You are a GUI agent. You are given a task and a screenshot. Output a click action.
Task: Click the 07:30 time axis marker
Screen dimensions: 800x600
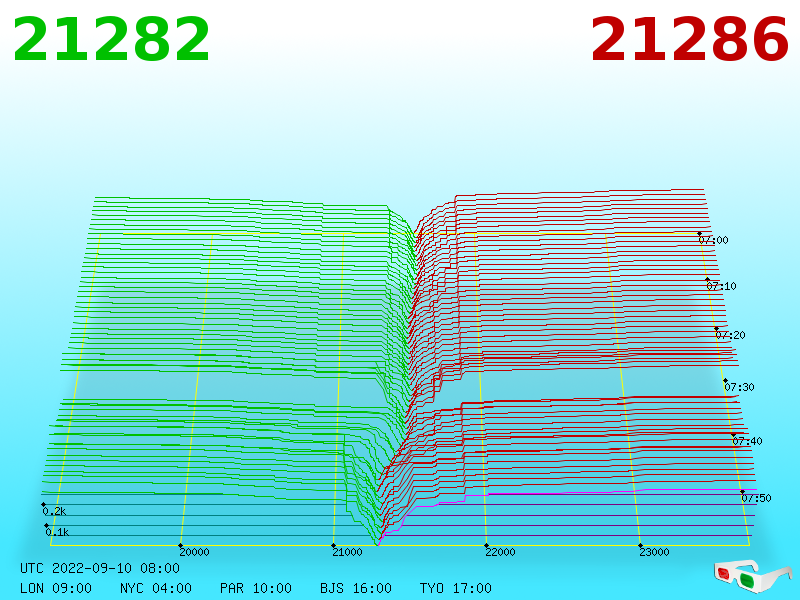point(739,387)
